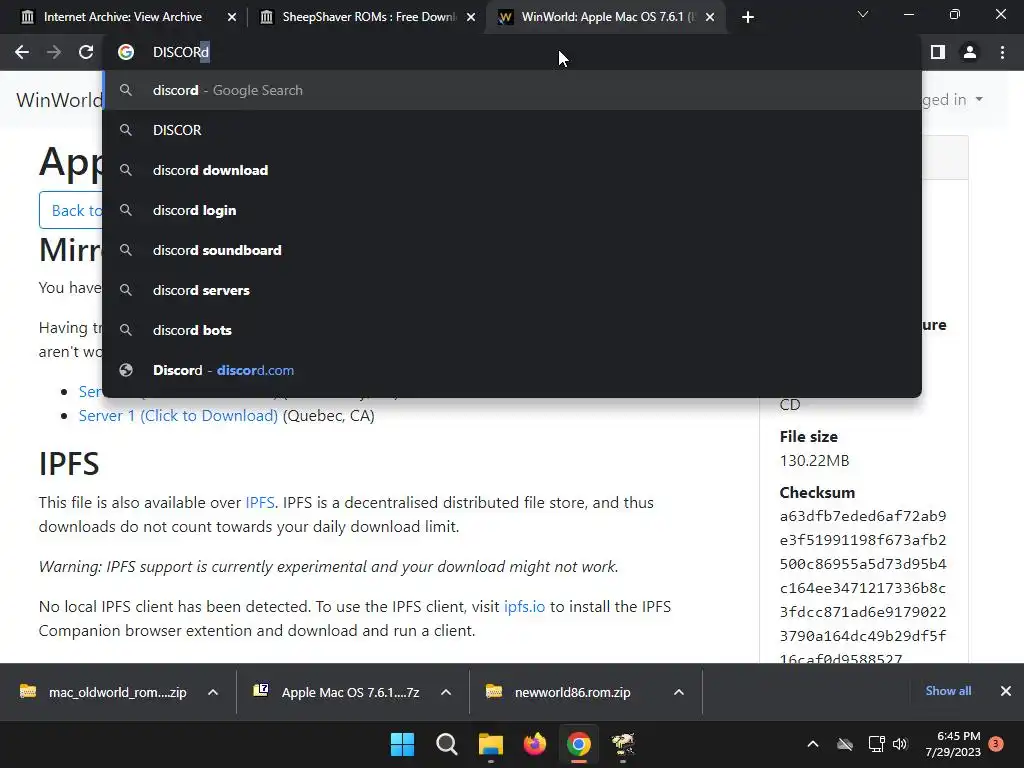The image size is (1024, 768).
Task: Close the WinWorld tab
Action: pyautogui.click(x=710, y=17)
